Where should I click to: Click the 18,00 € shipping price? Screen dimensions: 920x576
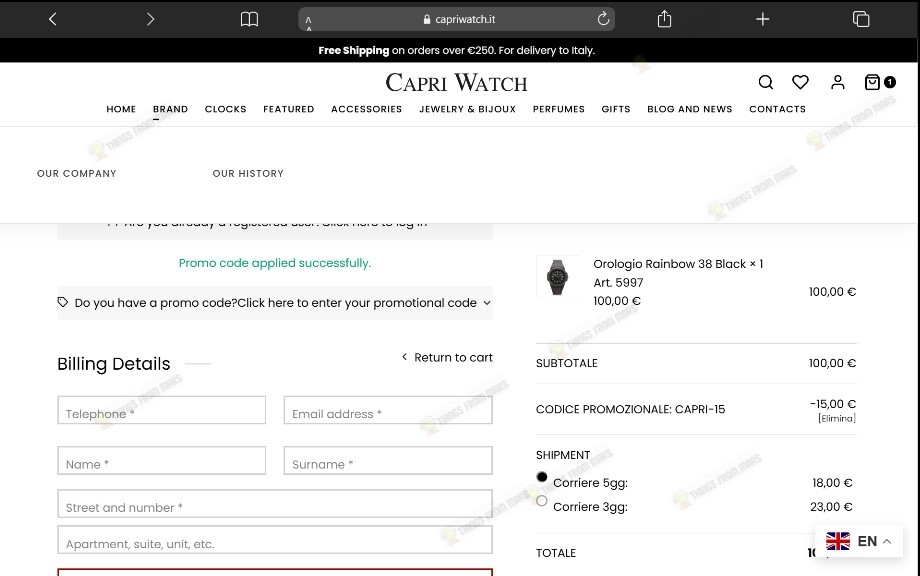pyautogui.click(x=832, y=483)
